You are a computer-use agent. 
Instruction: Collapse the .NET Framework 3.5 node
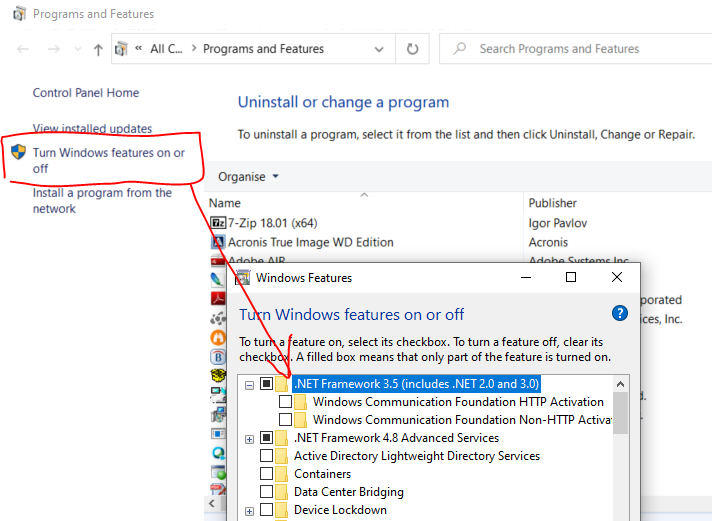(x=249, y=385)
